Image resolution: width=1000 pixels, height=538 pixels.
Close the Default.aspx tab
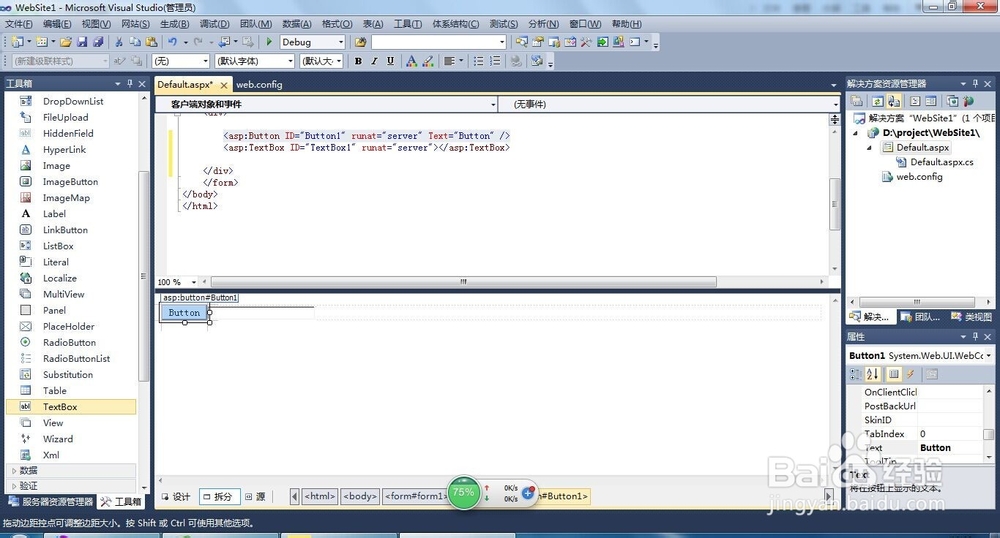pos(224,85)
